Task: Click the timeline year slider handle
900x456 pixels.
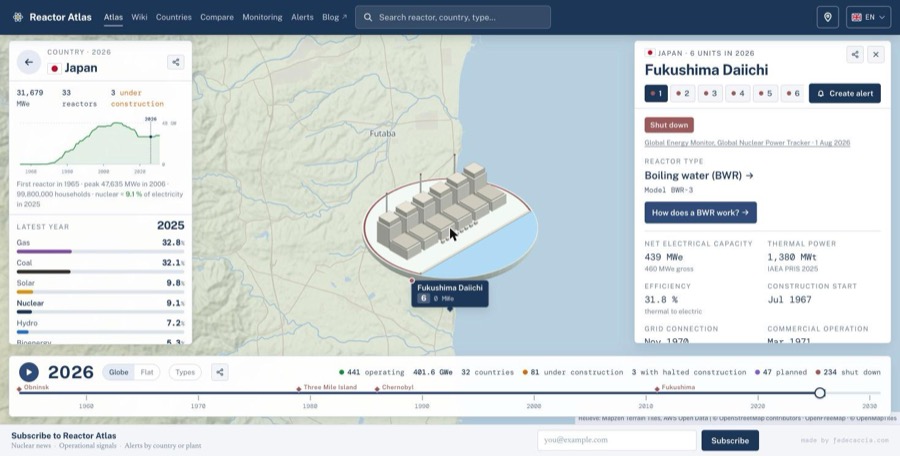Action: coord(820,393)
